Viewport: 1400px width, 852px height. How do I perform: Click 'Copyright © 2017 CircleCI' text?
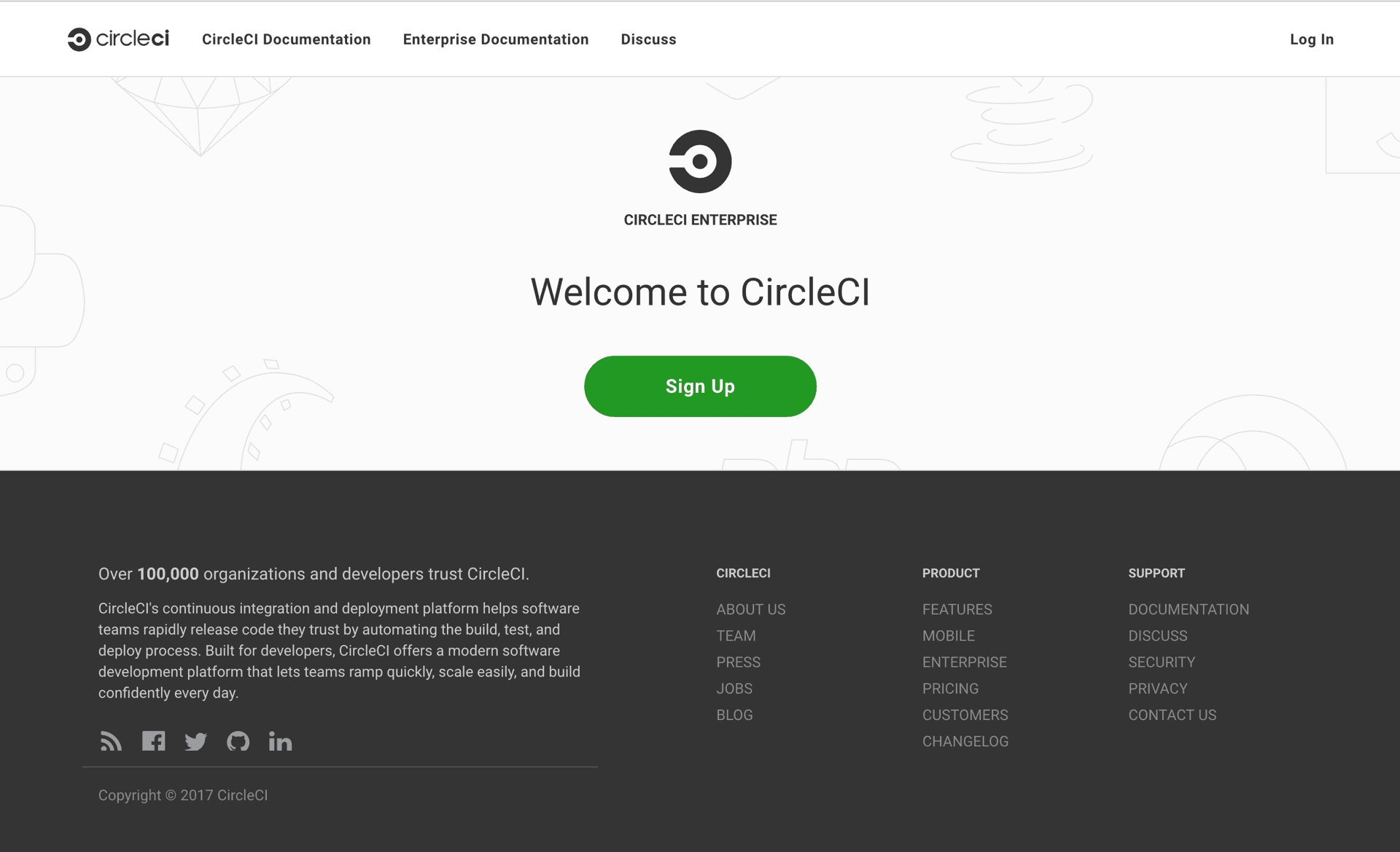point(183,795)
